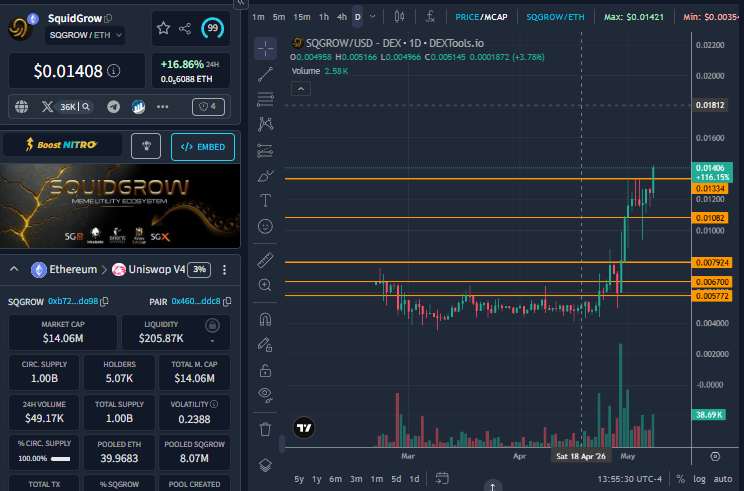Click the SquidGrow banner image
This screenshot has height=491, width=744.
pyautogui.click(x=120, y=206)
